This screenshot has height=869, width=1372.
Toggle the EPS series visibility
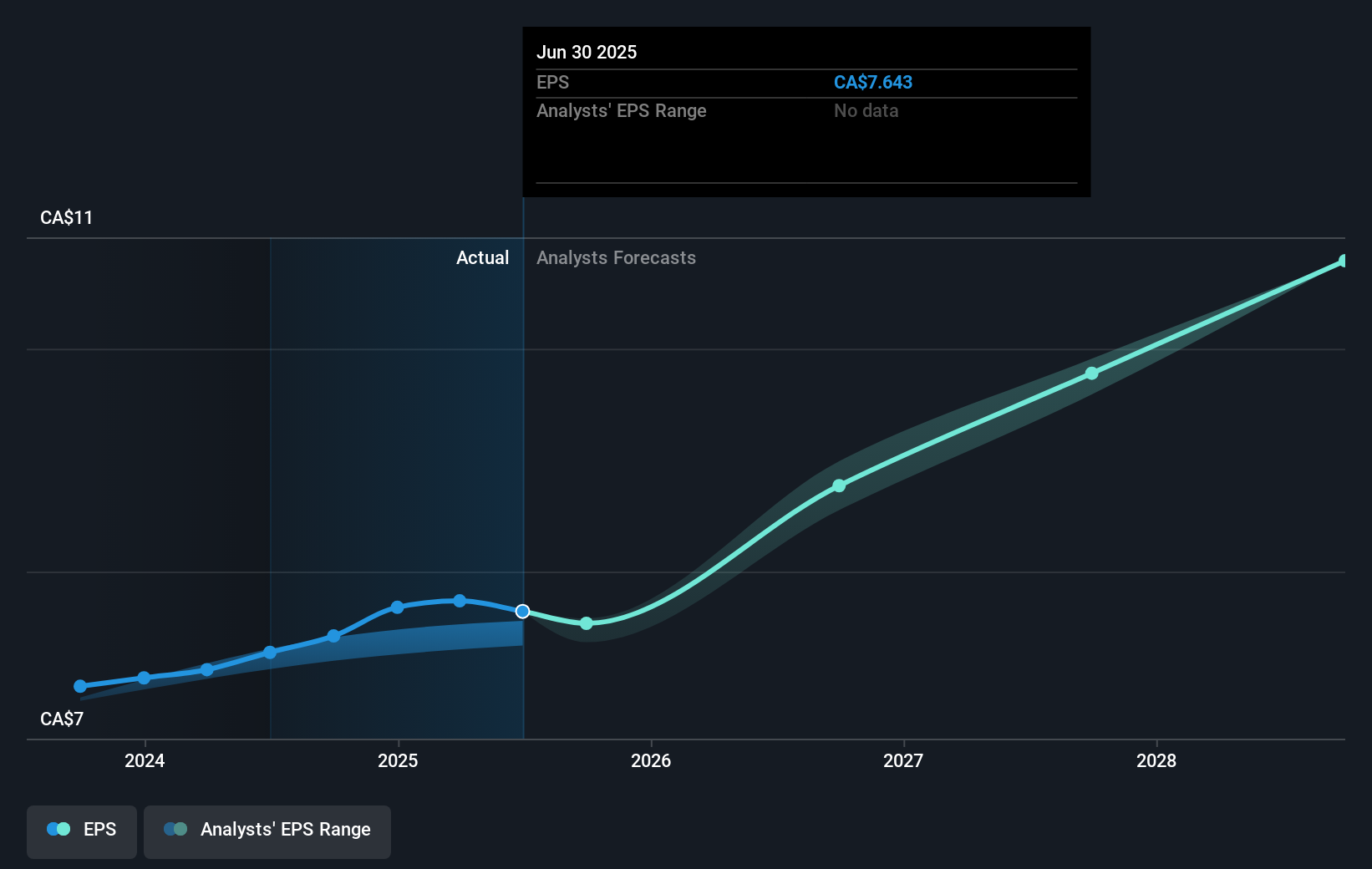tap(81, 831)
